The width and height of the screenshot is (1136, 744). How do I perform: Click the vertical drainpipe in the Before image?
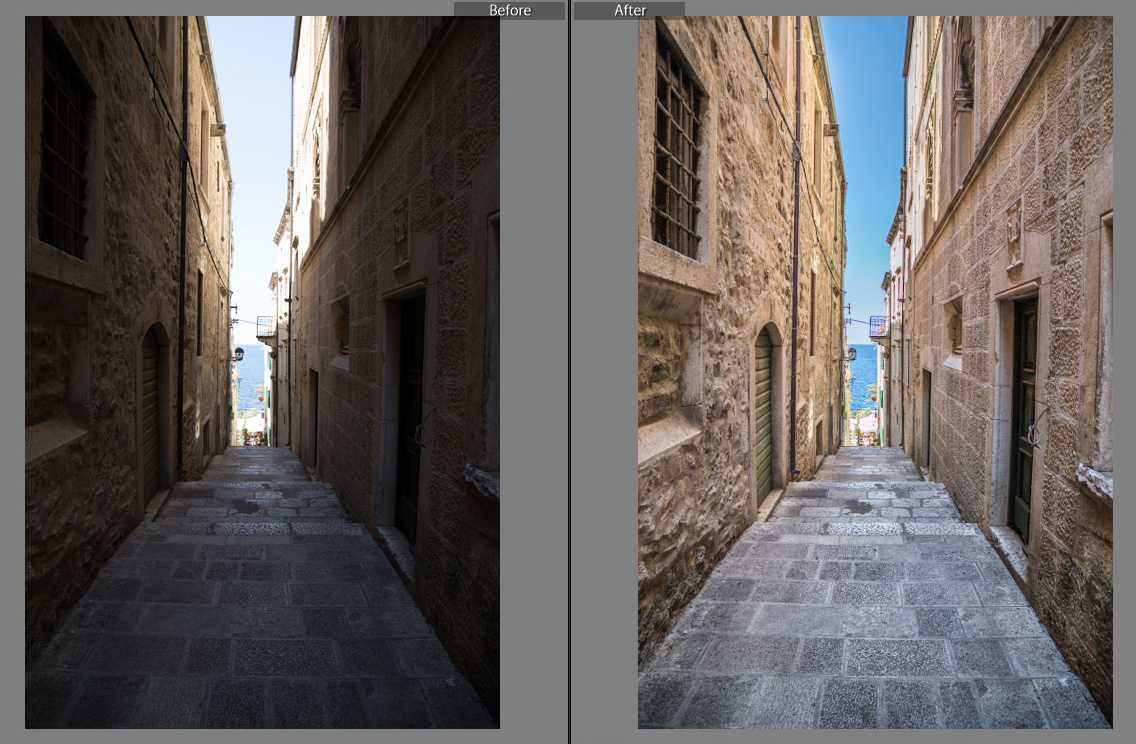(x=183, y=250)
